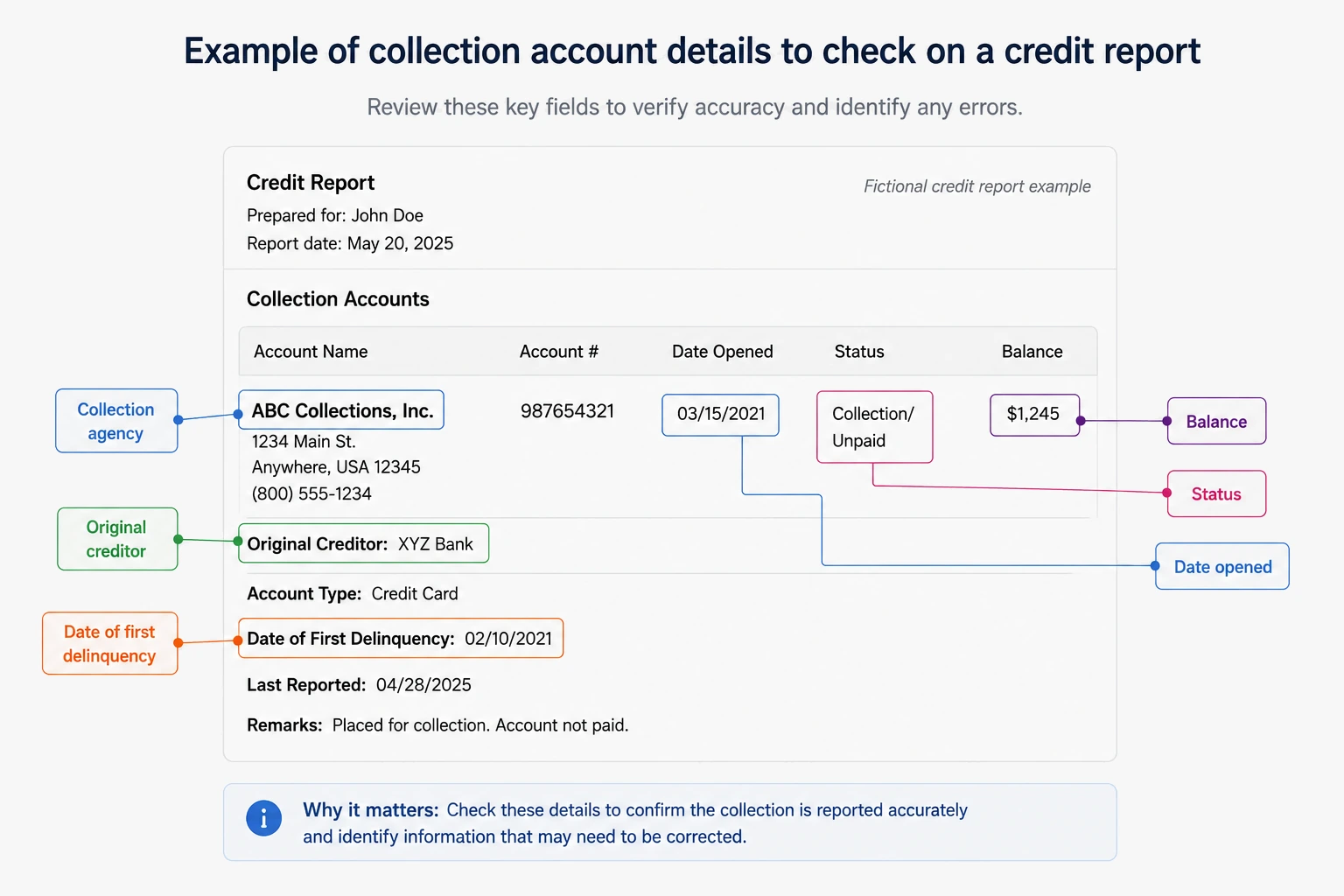
Task: Click the Collection Accounts section heading
Action: [x=338, y=299]
